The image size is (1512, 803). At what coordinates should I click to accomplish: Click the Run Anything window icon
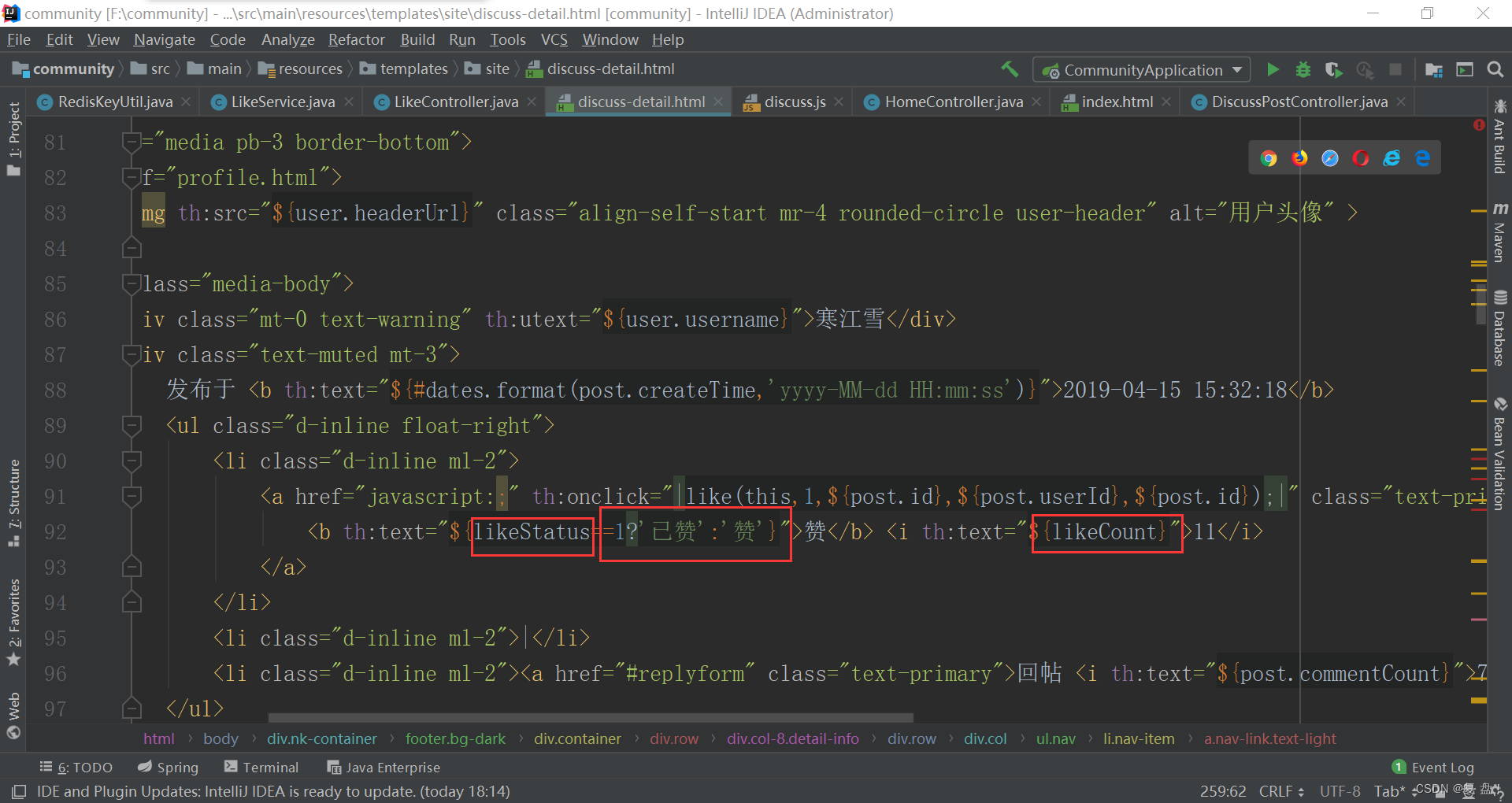pyautogui.click(x=1465, y=69)
